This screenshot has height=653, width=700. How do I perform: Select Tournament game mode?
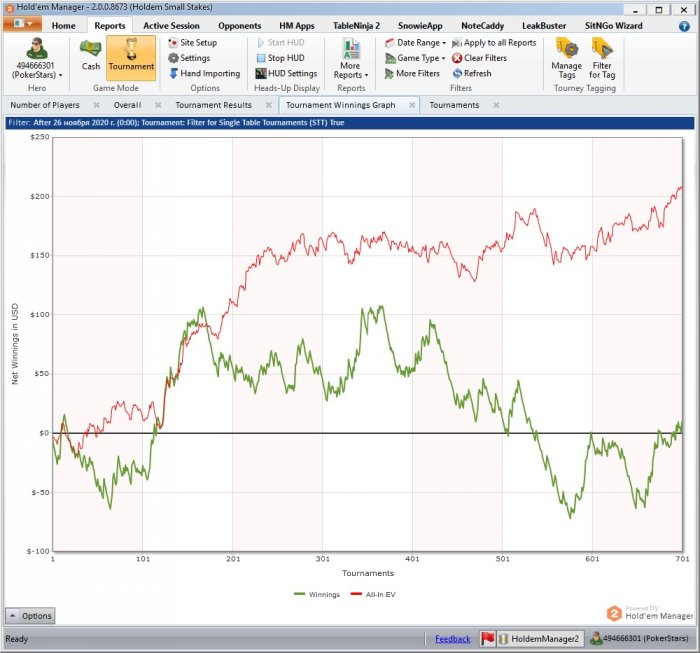click(x=131, y=57)
